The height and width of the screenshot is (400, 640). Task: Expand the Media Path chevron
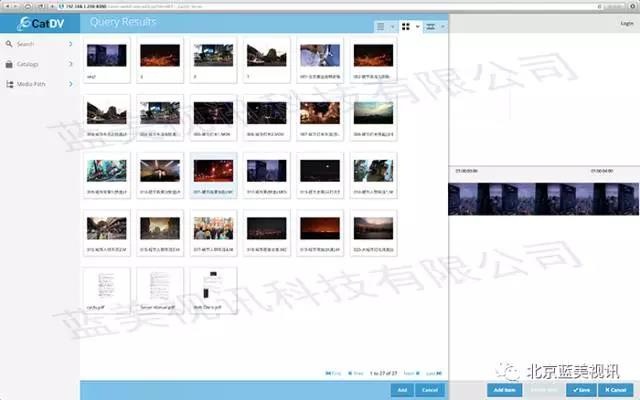coord(71,84)
